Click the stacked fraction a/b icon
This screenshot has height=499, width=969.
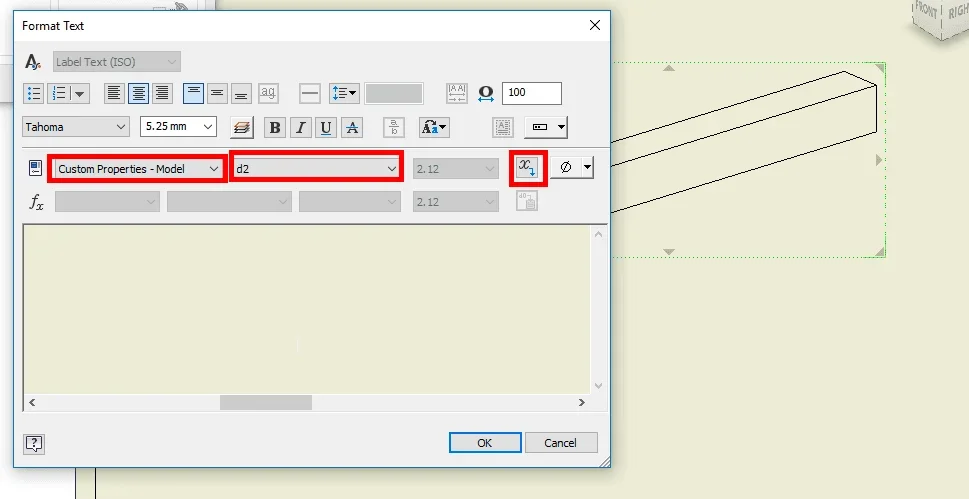(394, 128)
